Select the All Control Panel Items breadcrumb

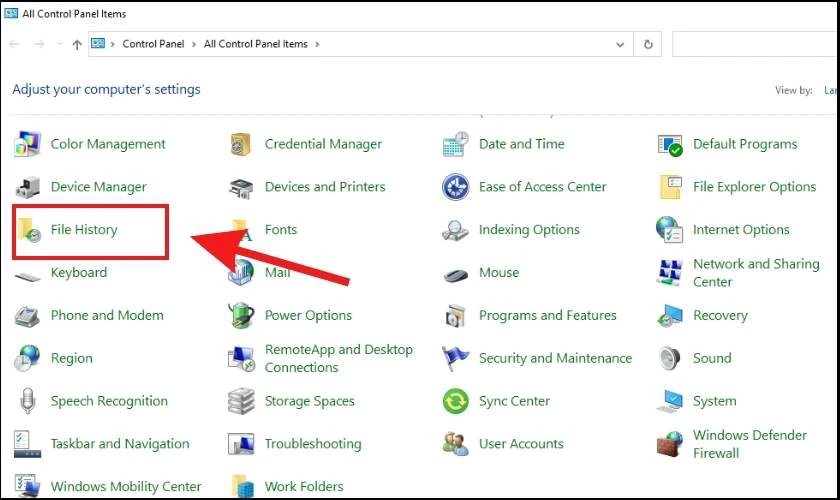click(x=256, y=44)
